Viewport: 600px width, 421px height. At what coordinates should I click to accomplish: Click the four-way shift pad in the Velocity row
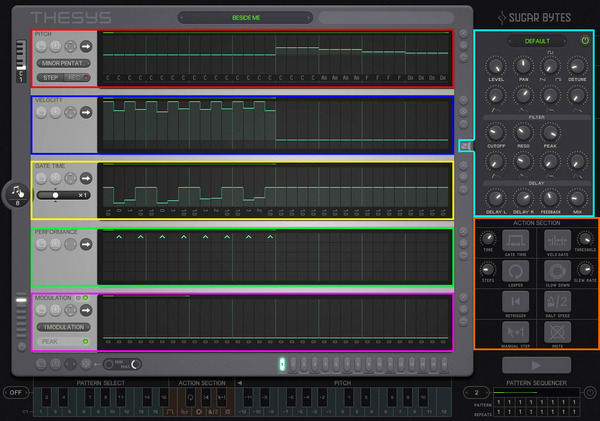[x=70, y=113]
